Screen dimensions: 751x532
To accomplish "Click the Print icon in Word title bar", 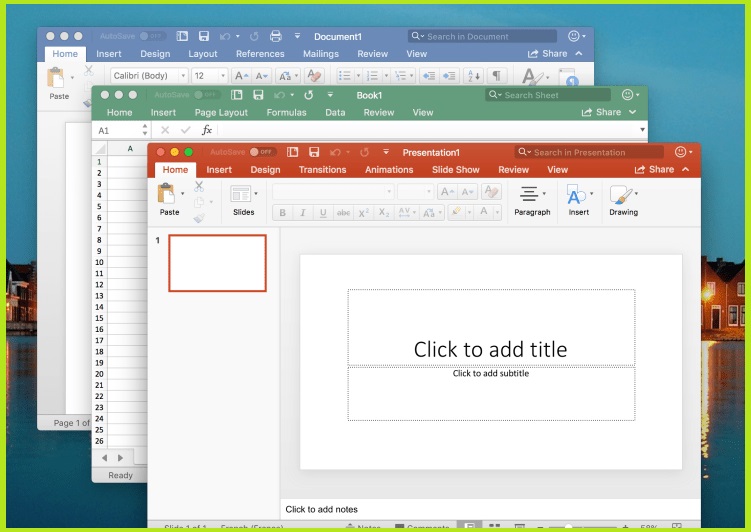I will [275, 36].
